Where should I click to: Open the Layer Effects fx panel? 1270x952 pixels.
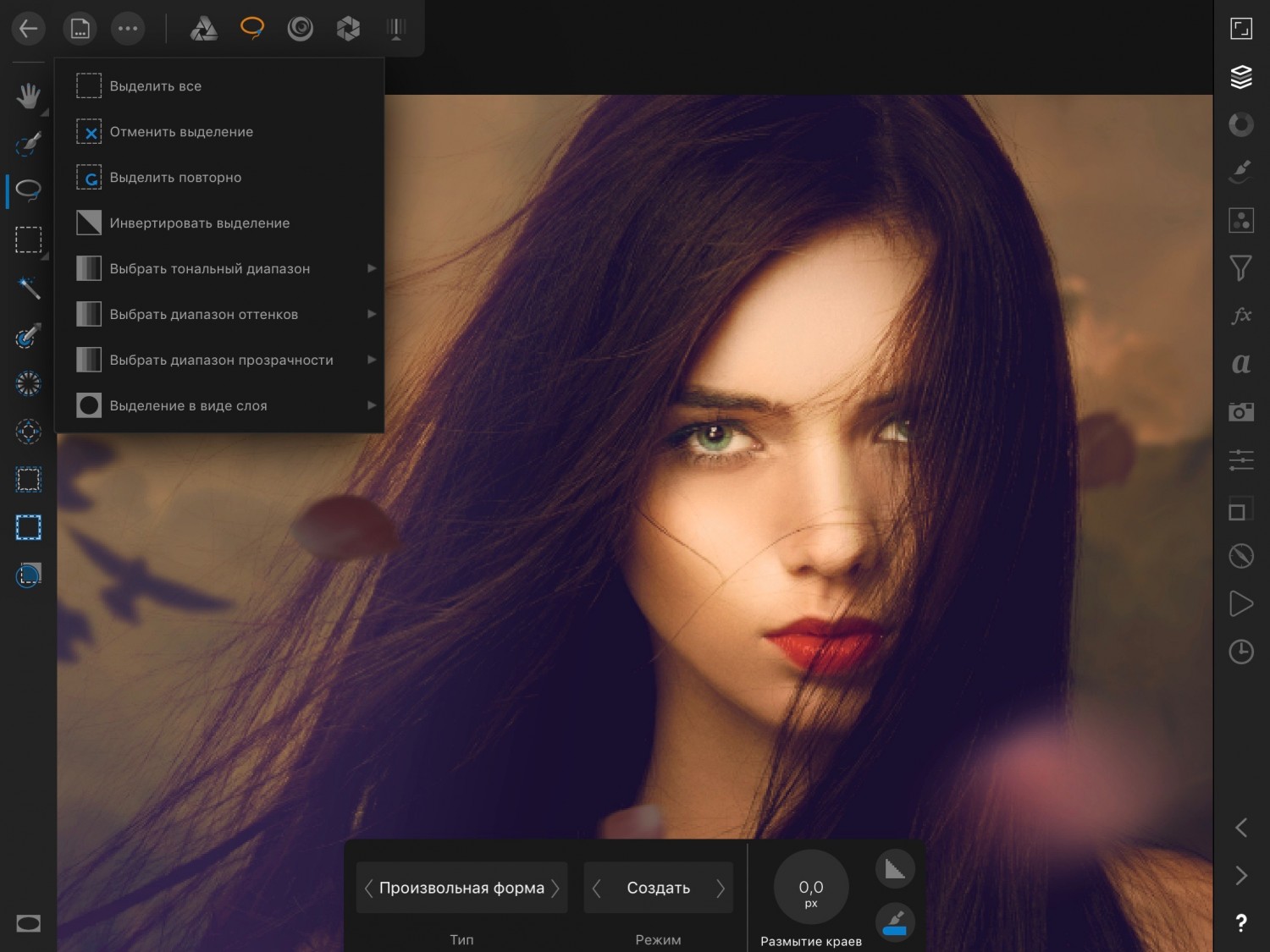point(1241,316)
